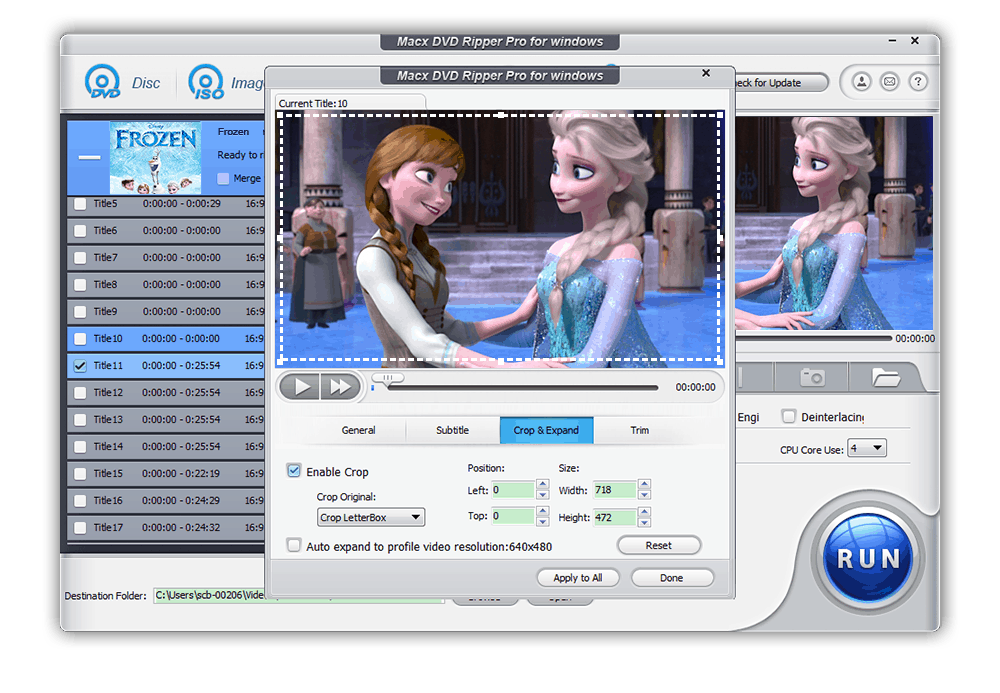Check the Title14 checkbox

click(80, 447)
